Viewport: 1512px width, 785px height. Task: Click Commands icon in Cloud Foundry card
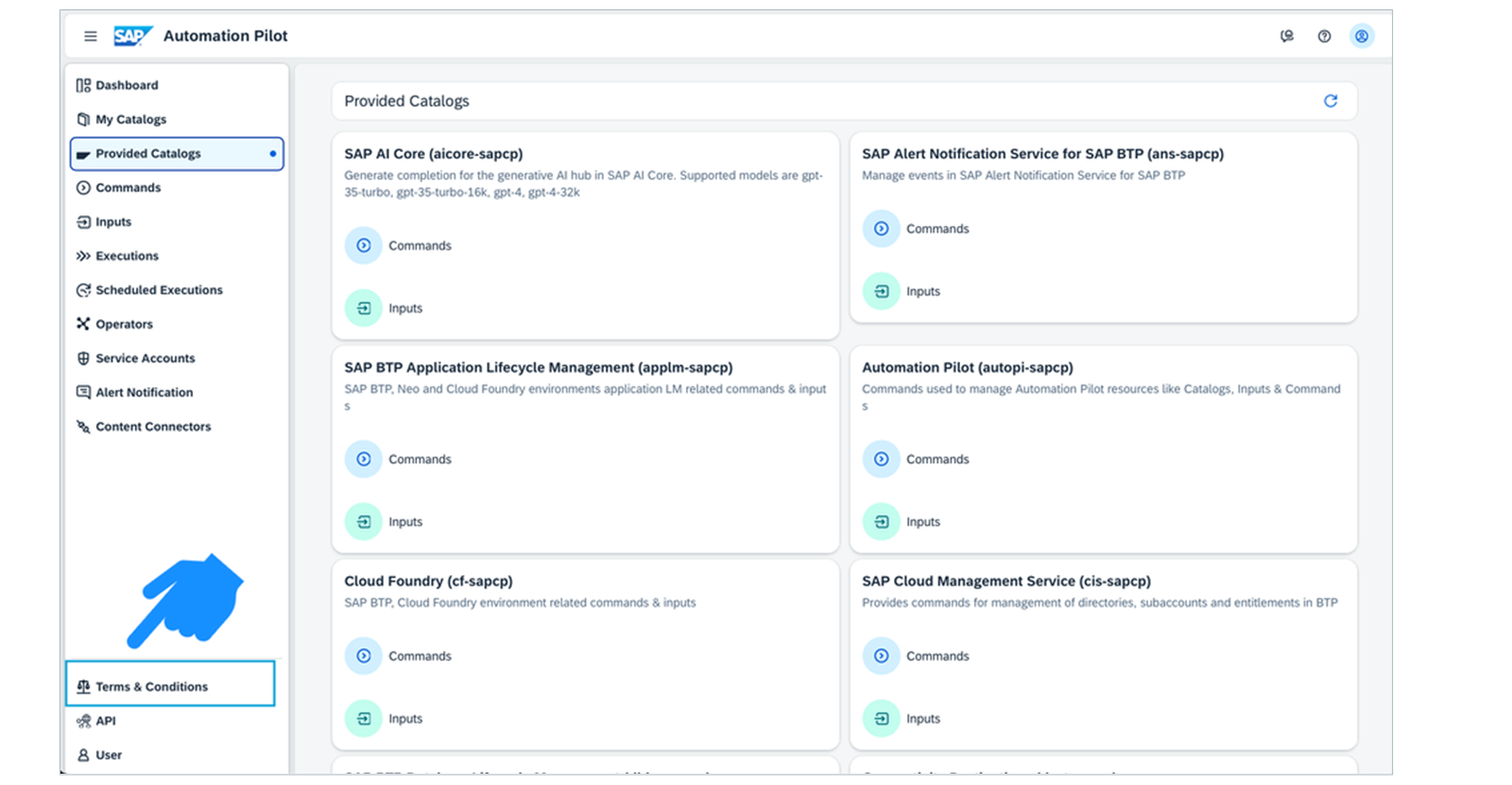coord(364,656)
